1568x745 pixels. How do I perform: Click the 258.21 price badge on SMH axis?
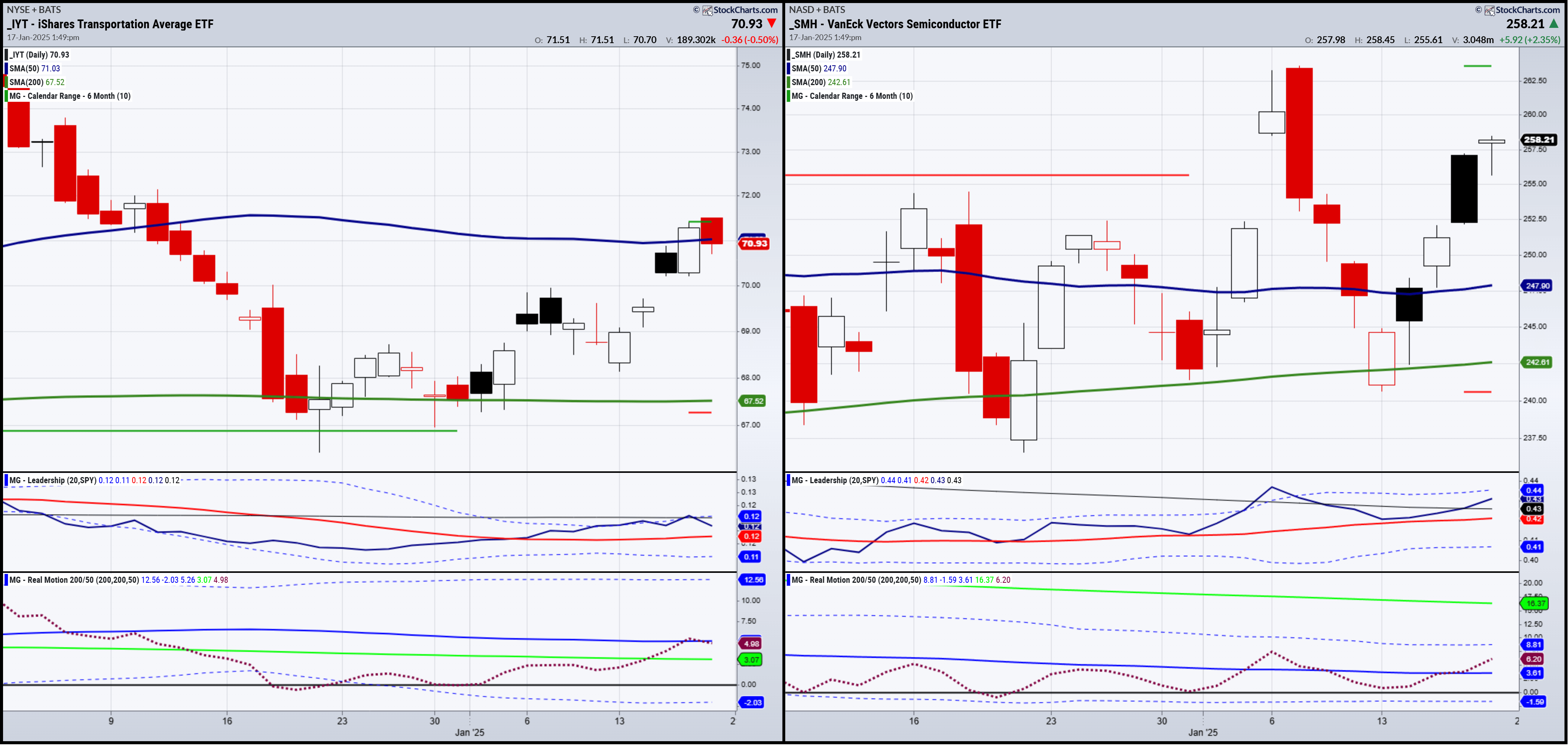point(1539,139)
